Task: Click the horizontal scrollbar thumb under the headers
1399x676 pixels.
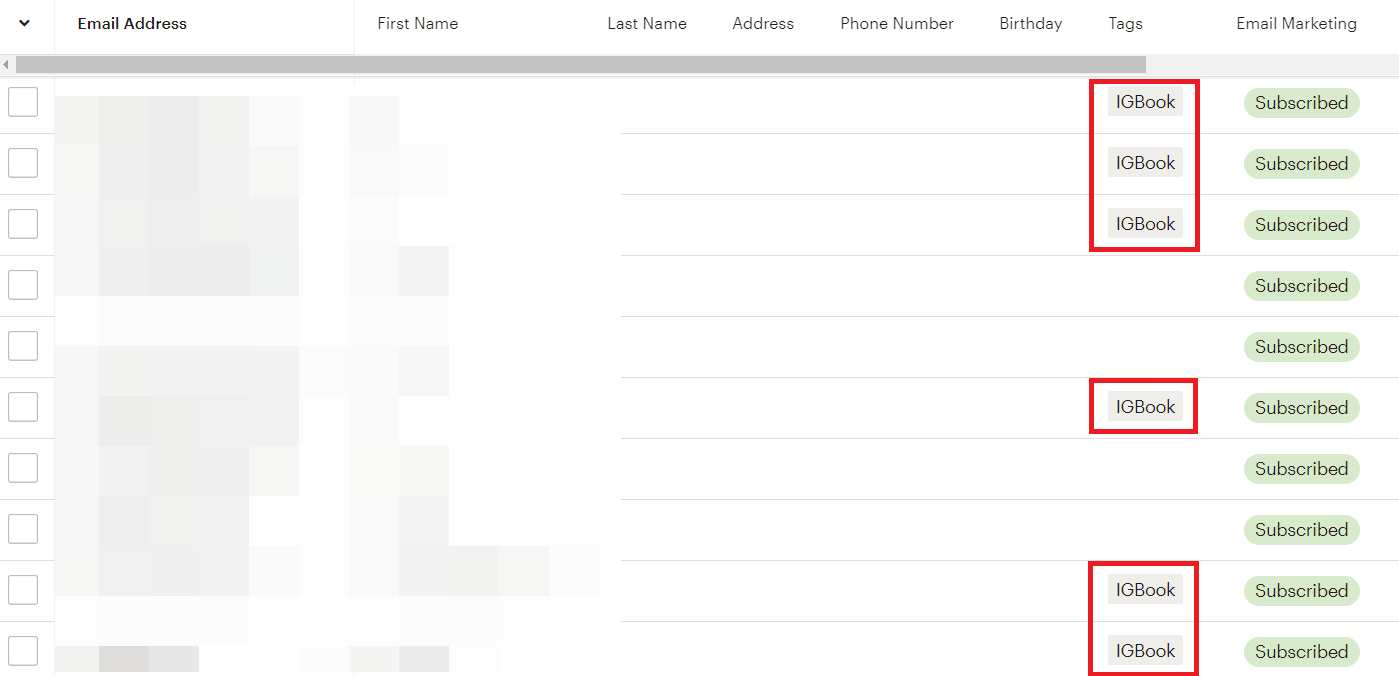Action: (x=581, y=65)
